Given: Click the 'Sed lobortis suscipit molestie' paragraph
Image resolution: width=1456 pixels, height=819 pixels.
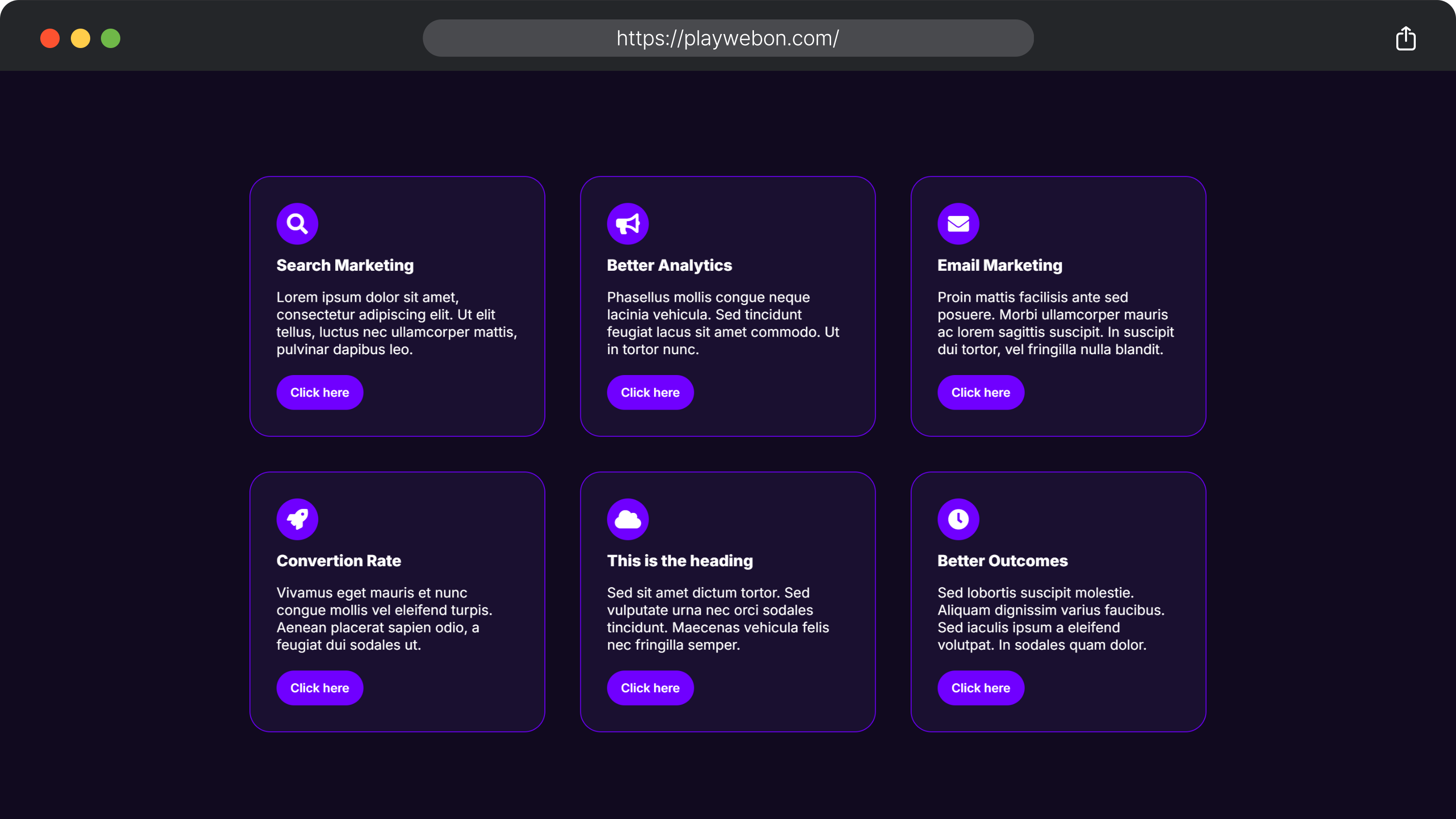Looking at the screenshot, I should pyautogui.click(x=1051, y=619).
